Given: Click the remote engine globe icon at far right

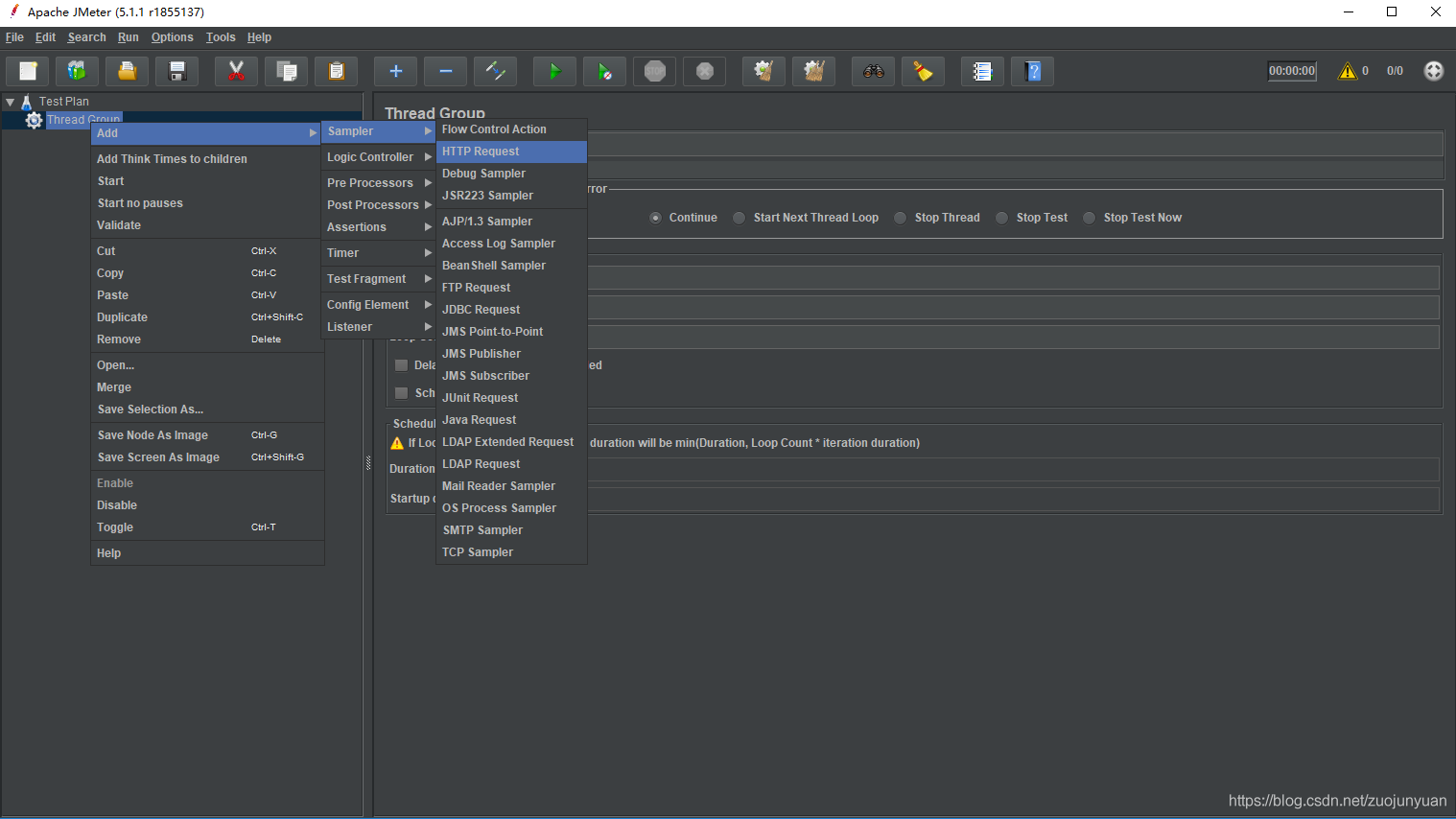Looking at the screenshot, I should [1433, 71].
